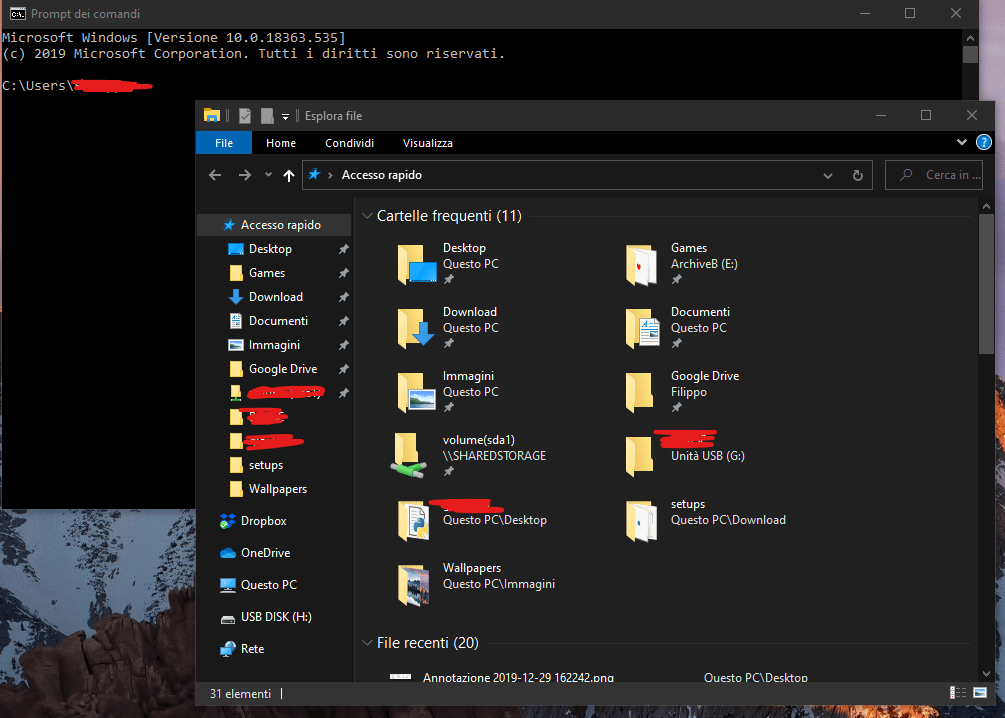Open USB DISK (H:) from the sidebar
The width and height of the screenshot is (1005, 718).
point(273,616)
